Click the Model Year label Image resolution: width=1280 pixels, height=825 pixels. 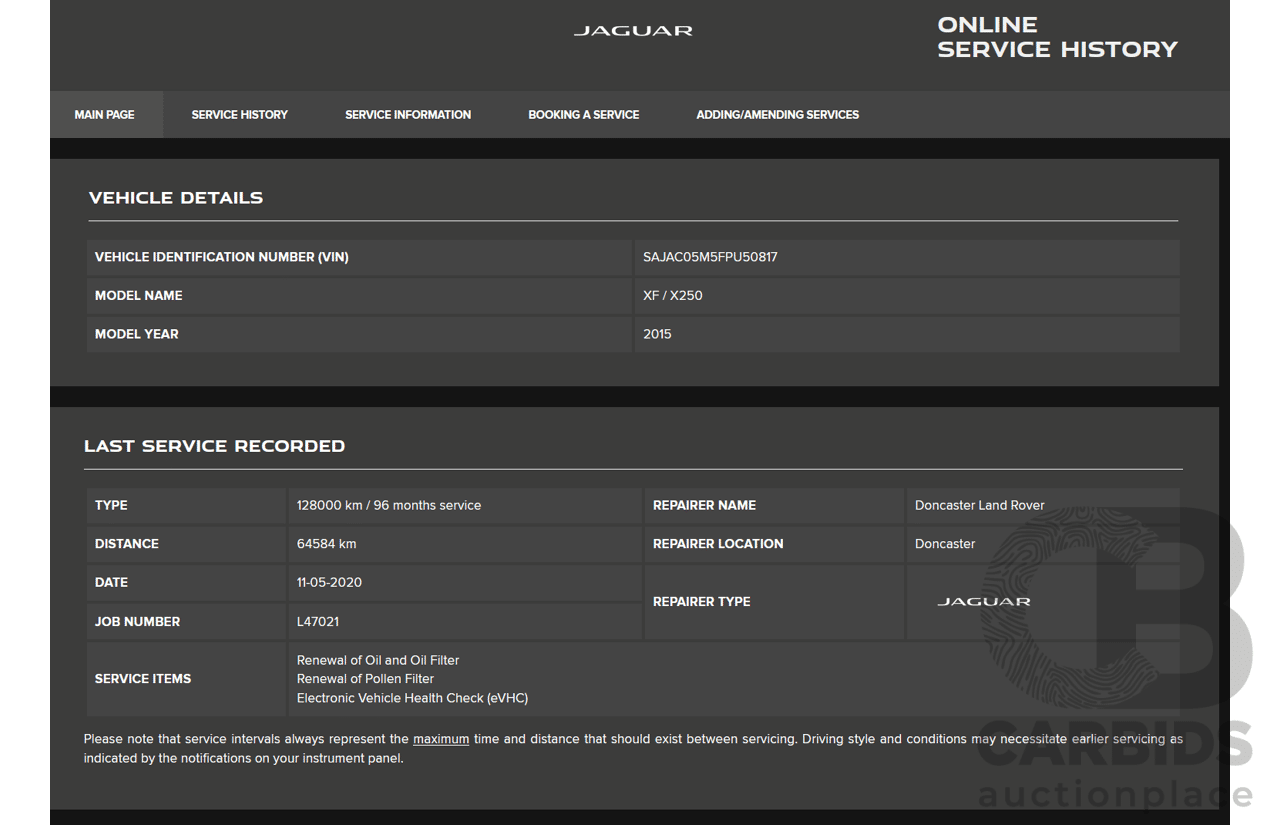pyautogui.click(x=137, y=334)
